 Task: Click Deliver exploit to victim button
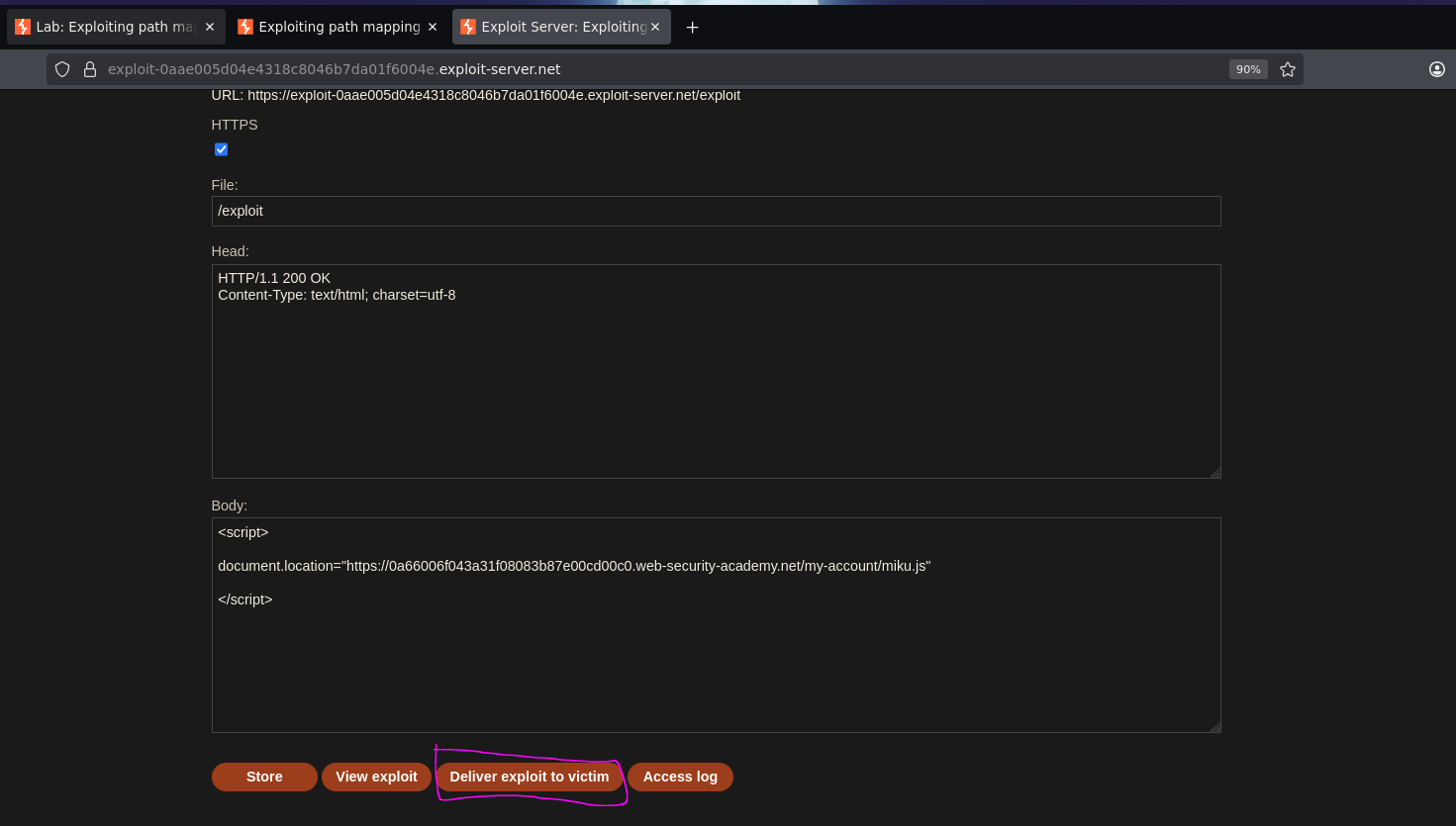[x=530, y=777]
